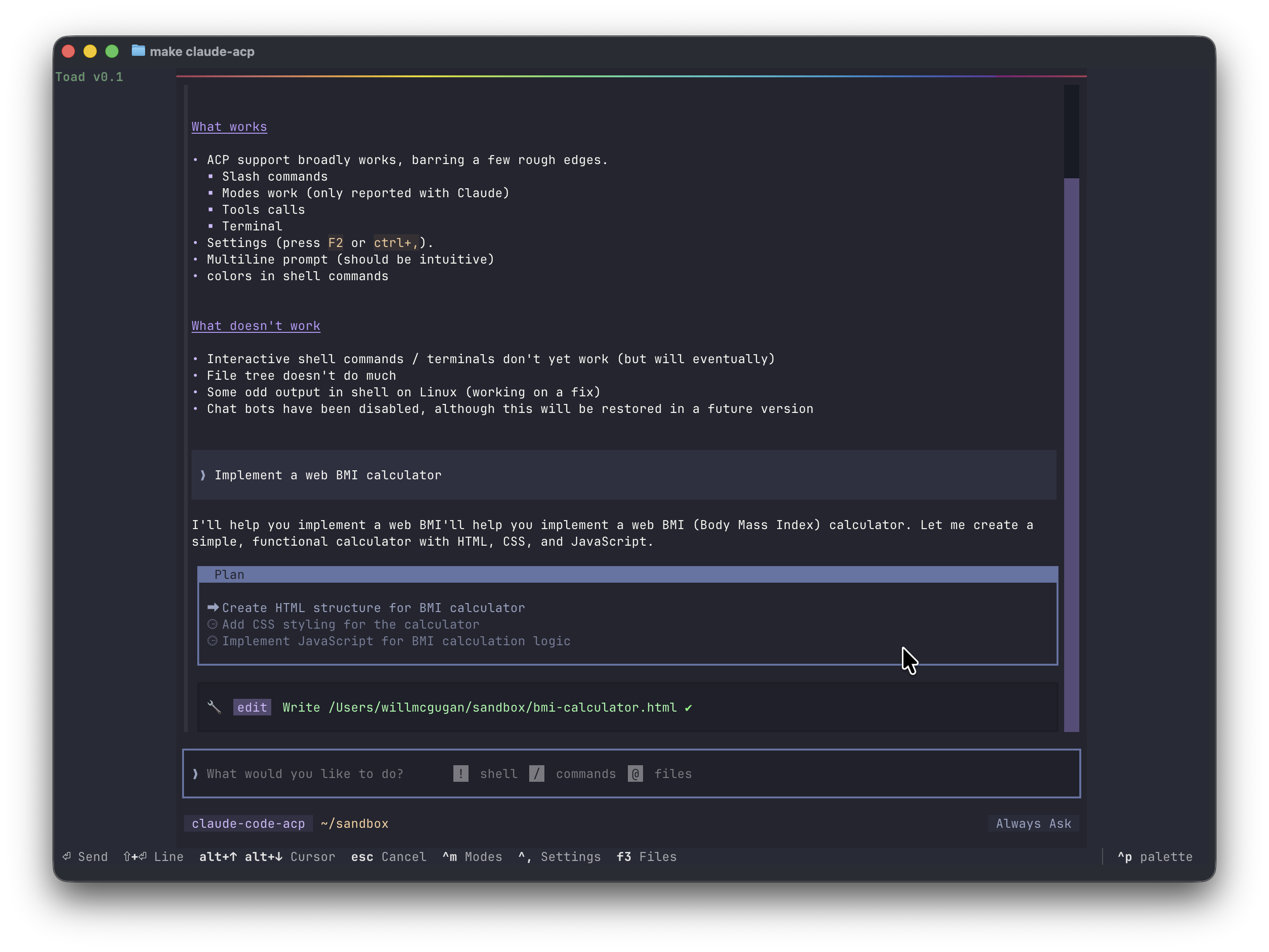Open commands via the "/" icon
The width and height of the screenshot is (1269, 952).
pyautogui.click(x=537, y=774)
